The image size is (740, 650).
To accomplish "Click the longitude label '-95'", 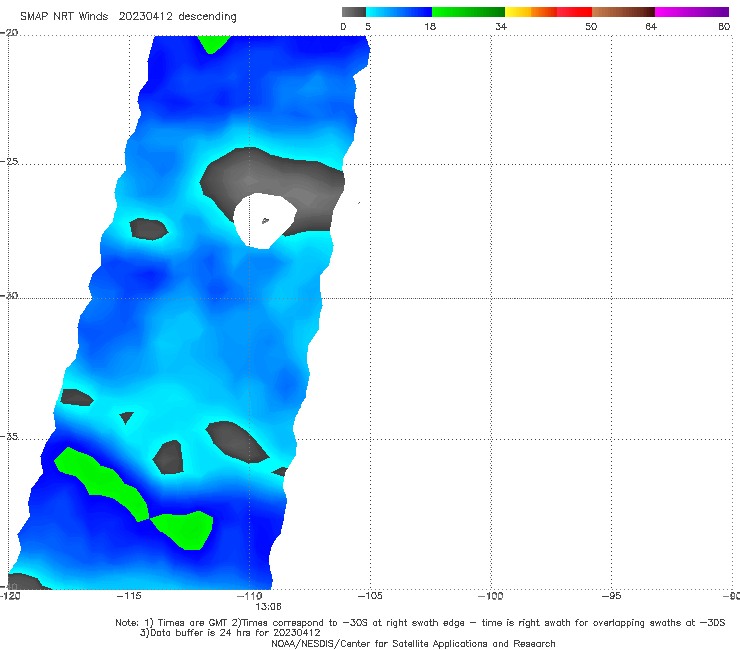I will [612, 596].
